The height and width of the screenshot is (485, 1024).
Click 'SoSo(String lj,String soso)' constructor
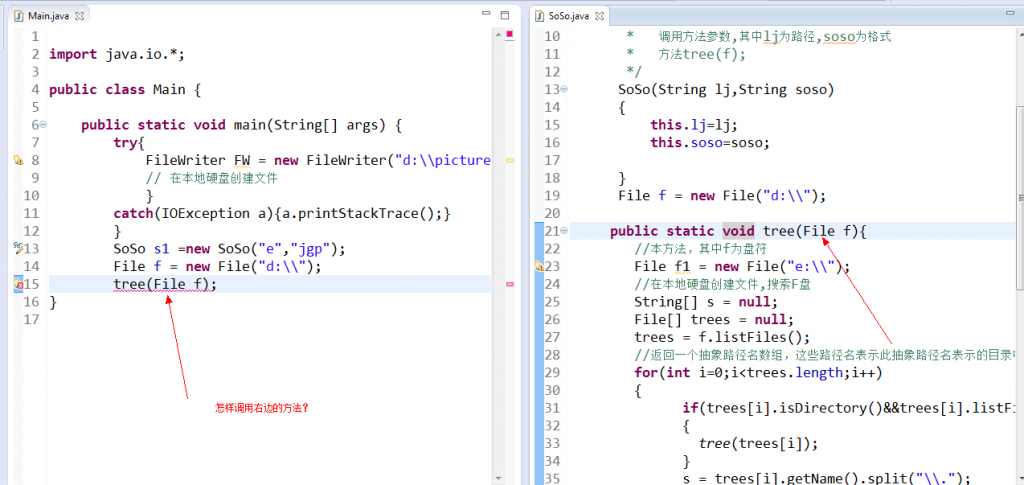(726, 89)
